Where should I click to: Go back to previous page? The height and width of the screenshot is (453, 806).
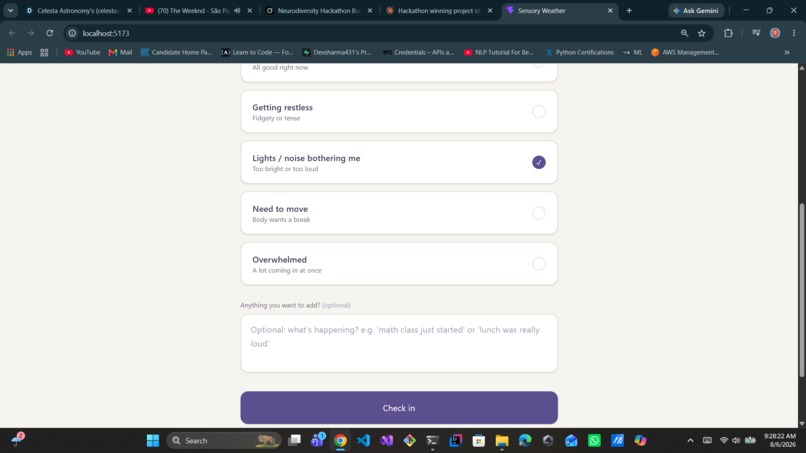click(12, 33)
